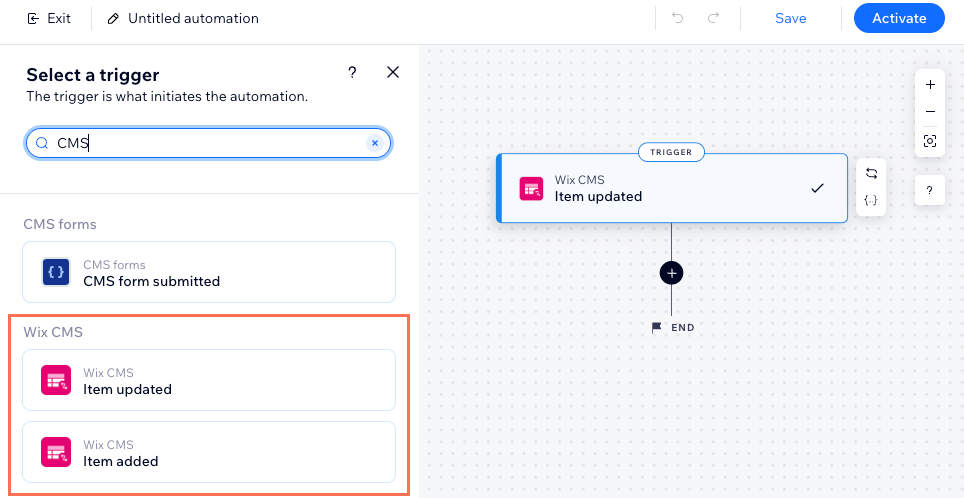Click the Wix CMS icon beside Item added
Viewport: 964px width, 498px height.
[x=56, y=452]
